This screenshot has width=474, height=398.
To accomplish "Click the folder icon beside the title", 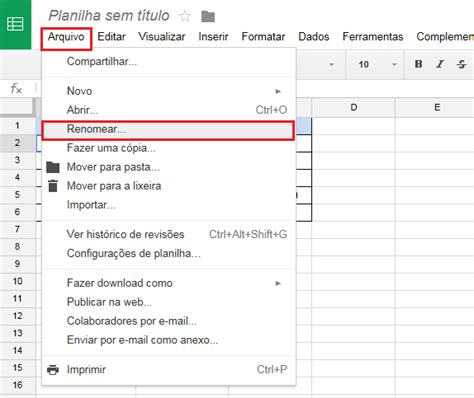I will tap(208, 16).
